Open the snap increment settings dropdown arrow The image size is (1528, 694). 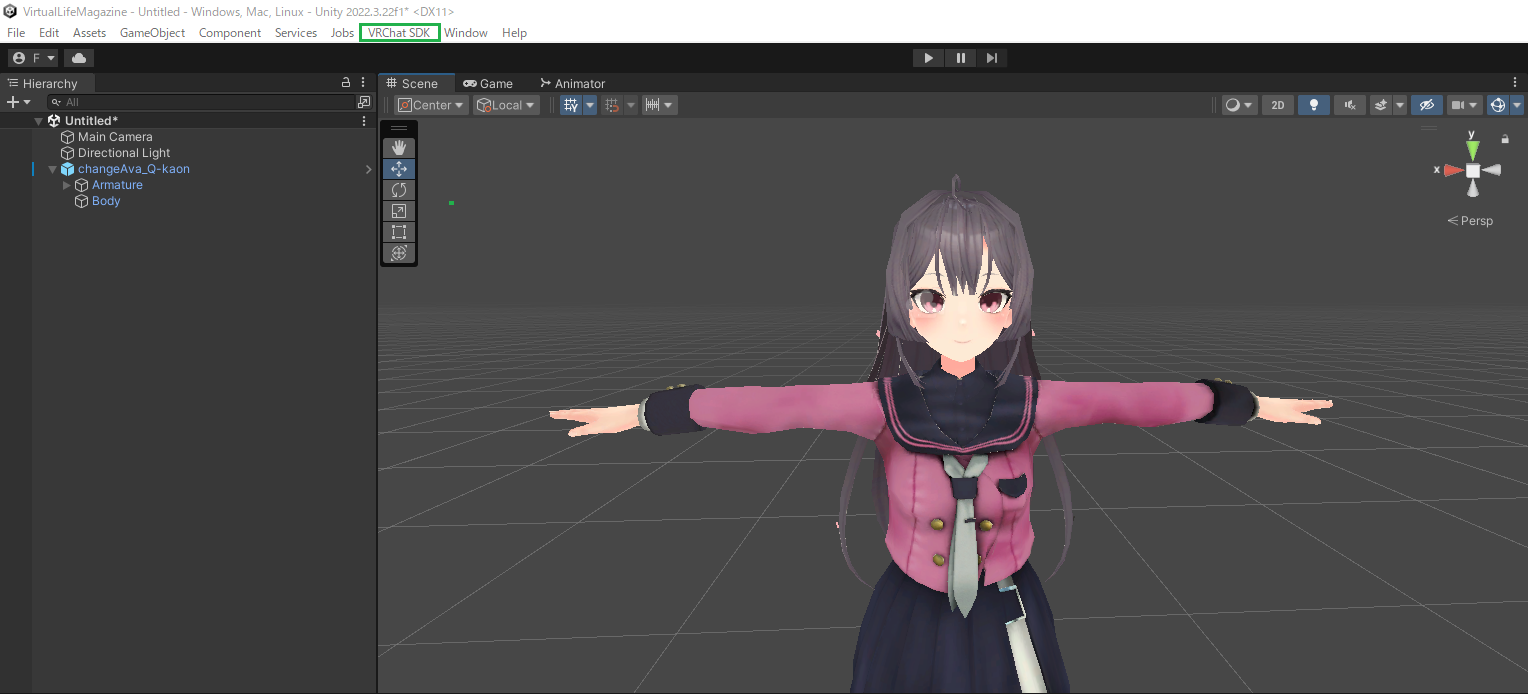(x=631, y=105)
